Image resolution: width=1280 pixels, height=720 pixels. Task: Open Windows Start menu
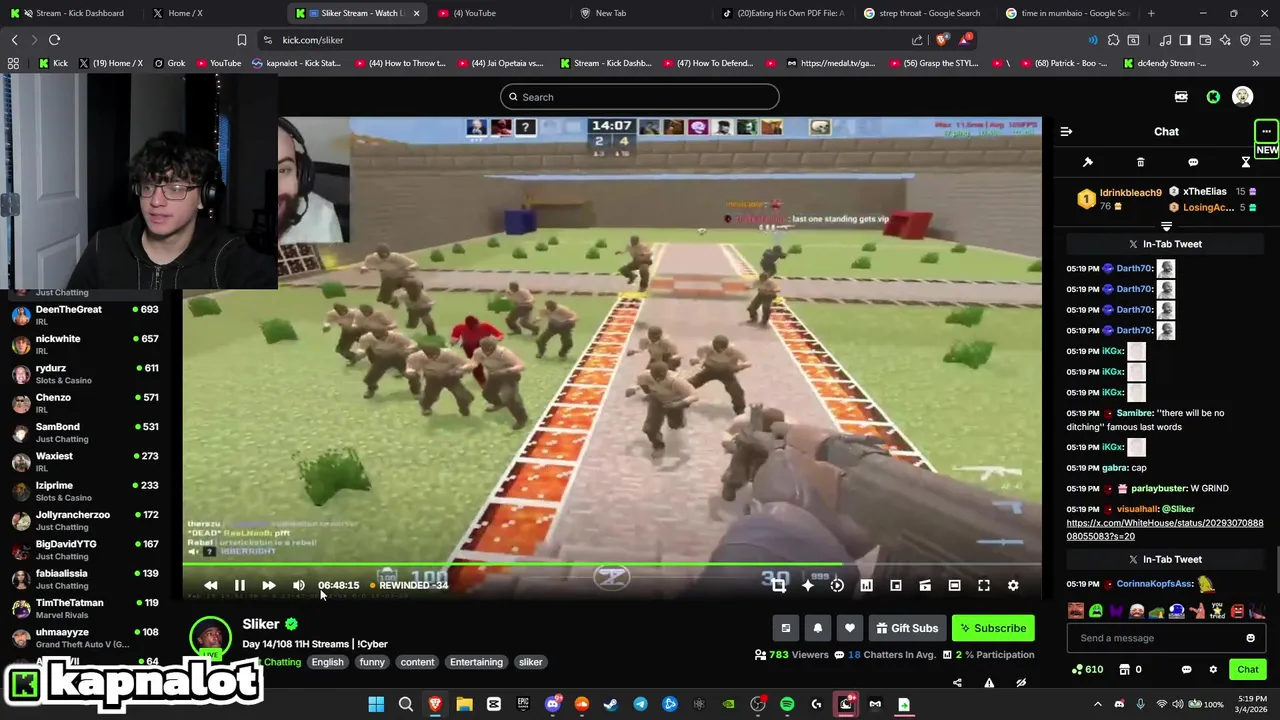click(x=376, y=705)
